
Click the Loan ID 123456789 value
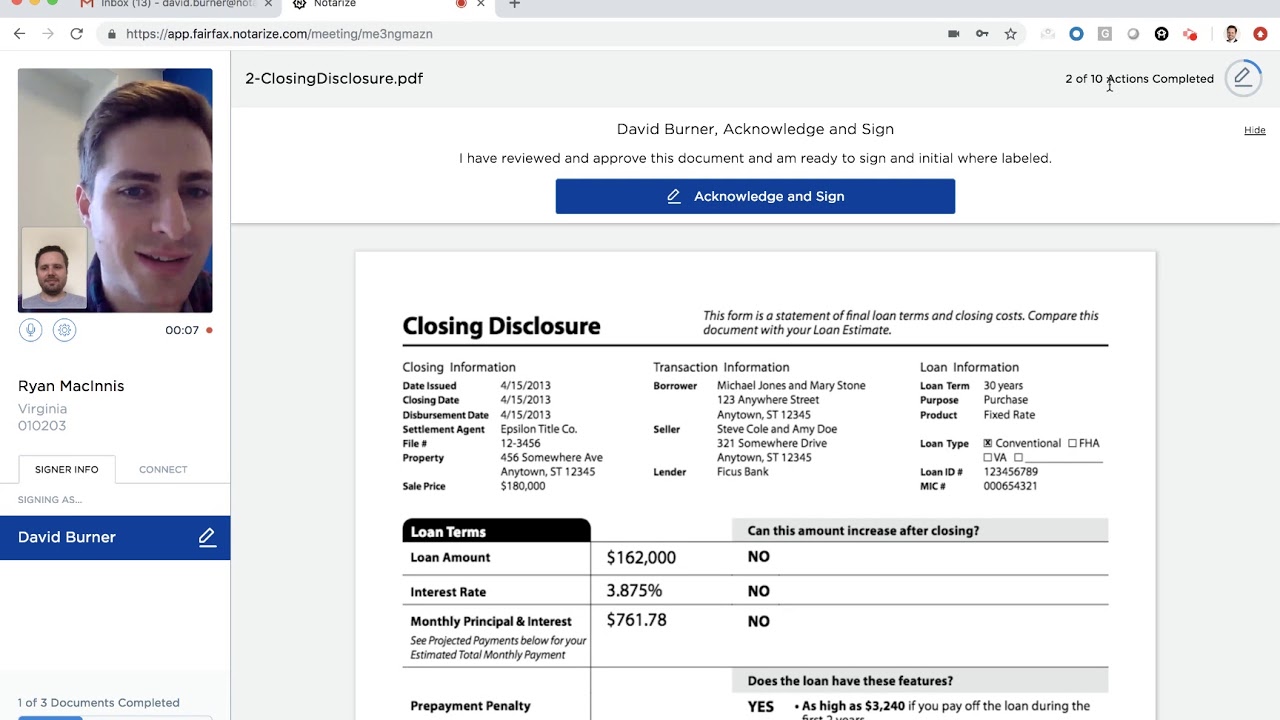click(x=1010, y=472)
